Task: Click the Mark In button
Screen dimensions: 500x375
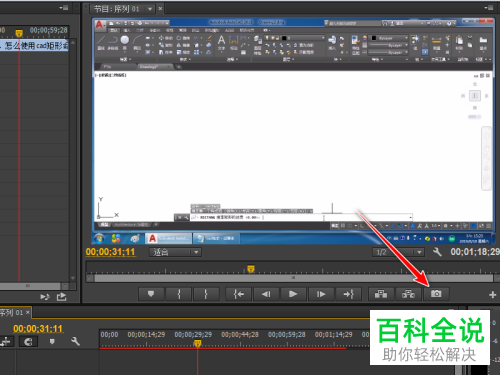Action: coord(179,294)
